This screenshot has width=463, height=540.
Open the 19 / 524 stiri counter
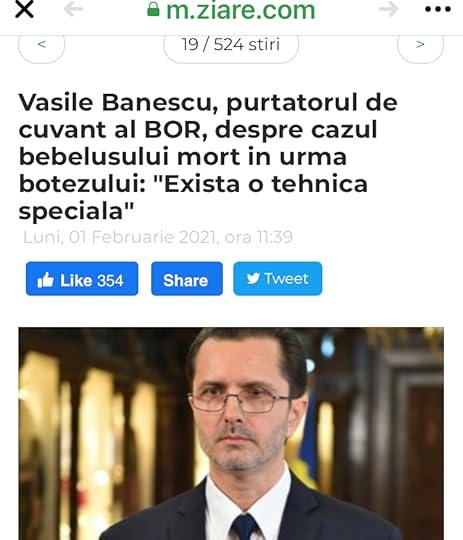(231, 45)
